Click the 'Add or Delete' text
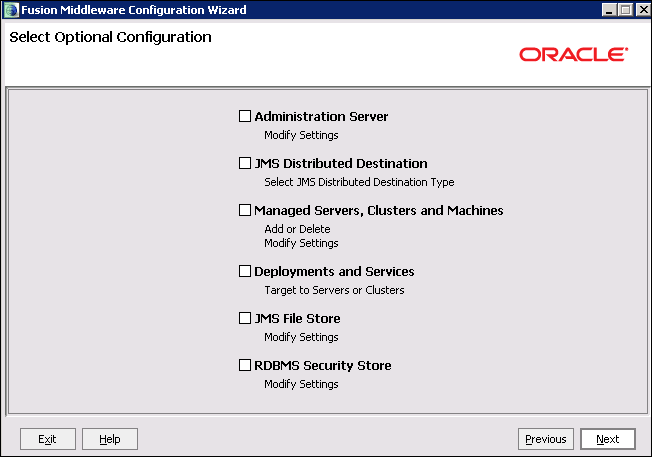 (x=297, y=229)
